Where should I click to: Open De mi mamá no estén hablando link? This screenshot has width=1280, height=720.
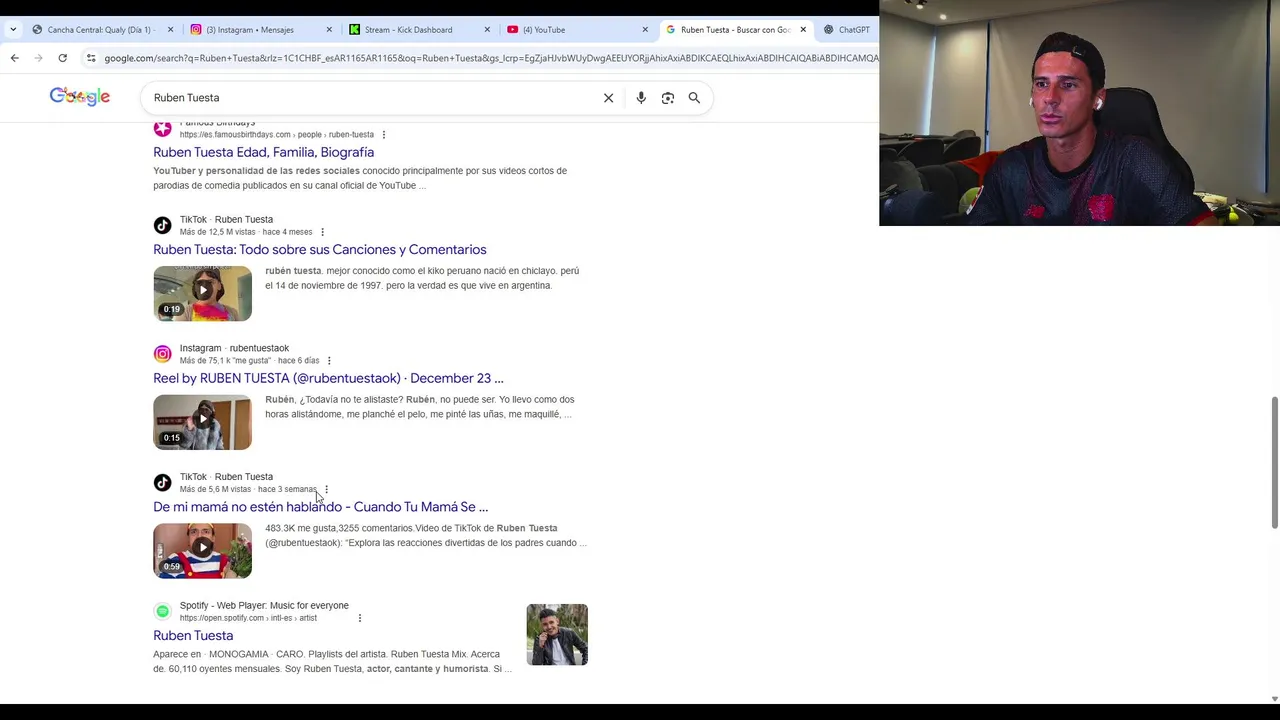(x=320, y=507)
